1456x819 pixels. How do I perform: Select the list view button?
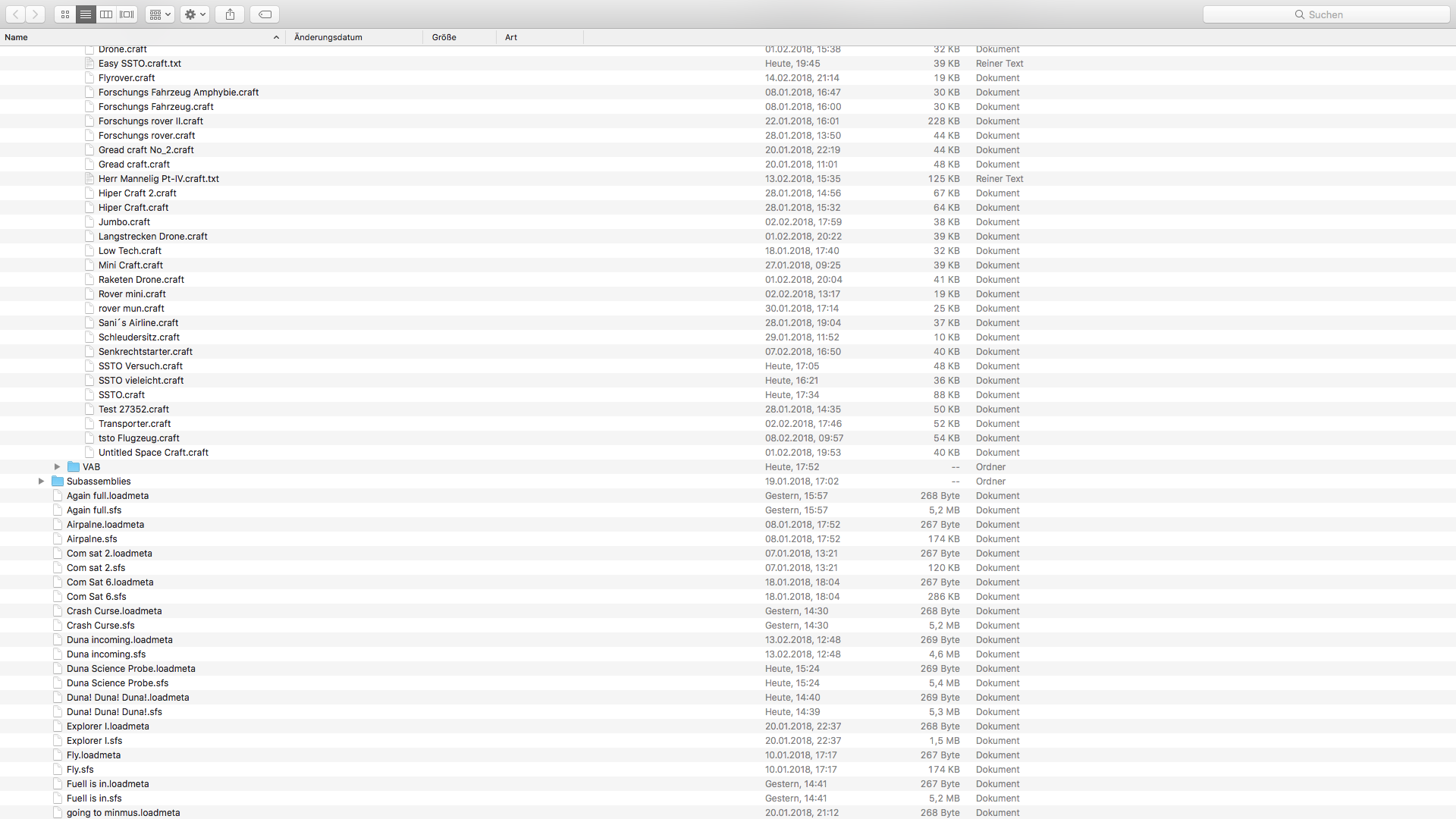[86, 14]
